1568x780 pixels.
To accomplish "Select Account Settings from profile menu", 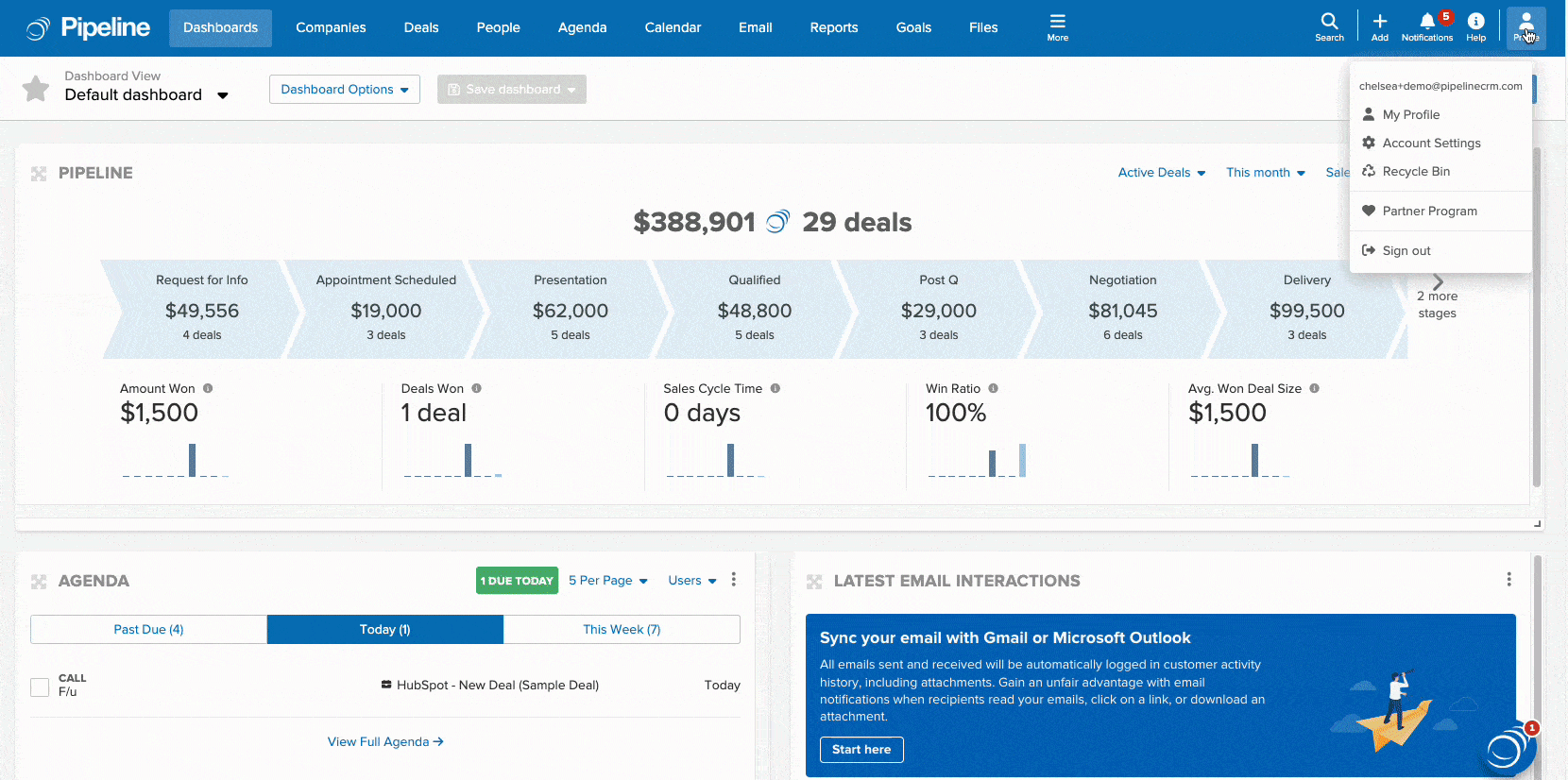I will coord(1431,144).
